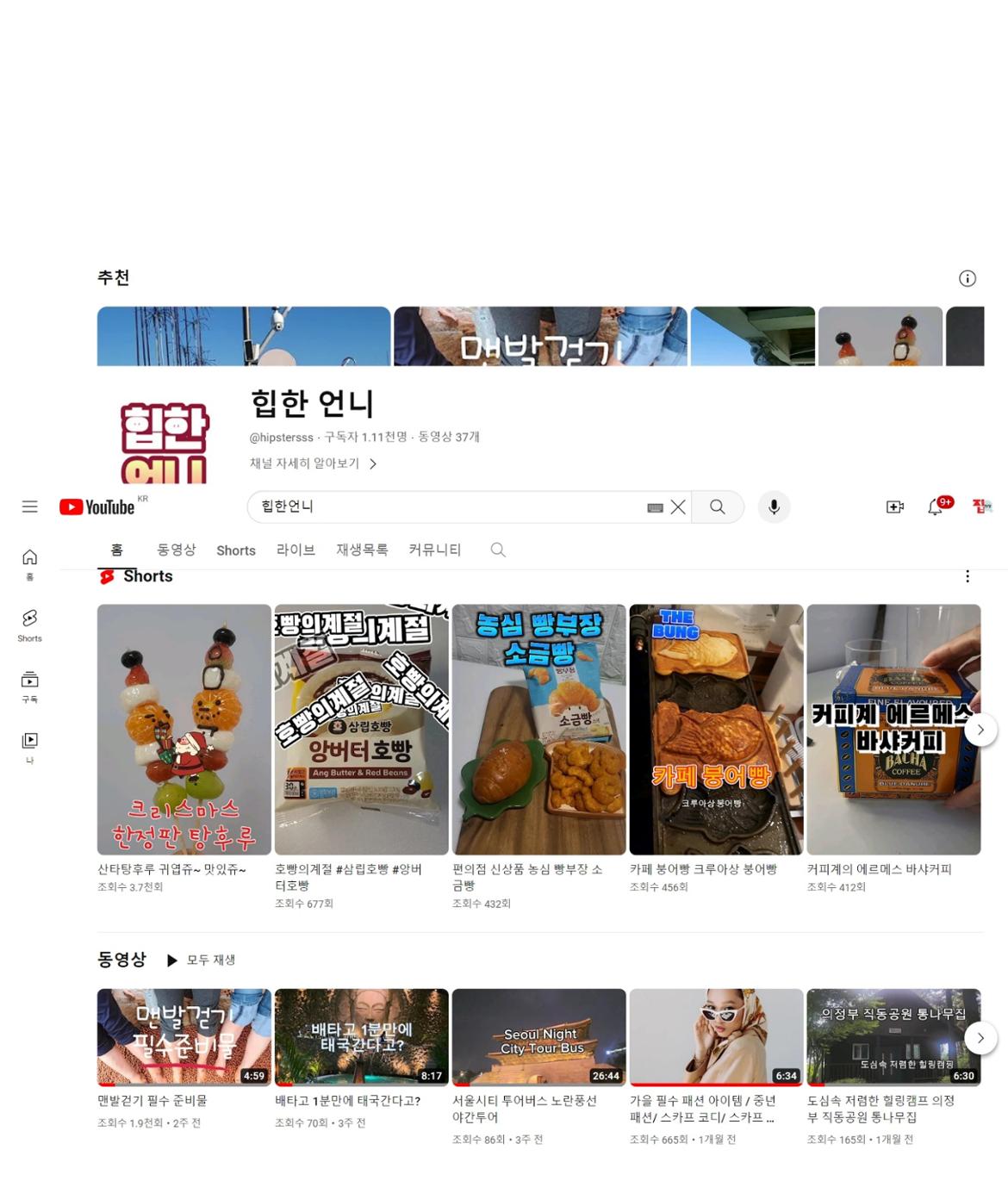
Task: Start voice search with microphone icon
Action: (x=774, y=507)
